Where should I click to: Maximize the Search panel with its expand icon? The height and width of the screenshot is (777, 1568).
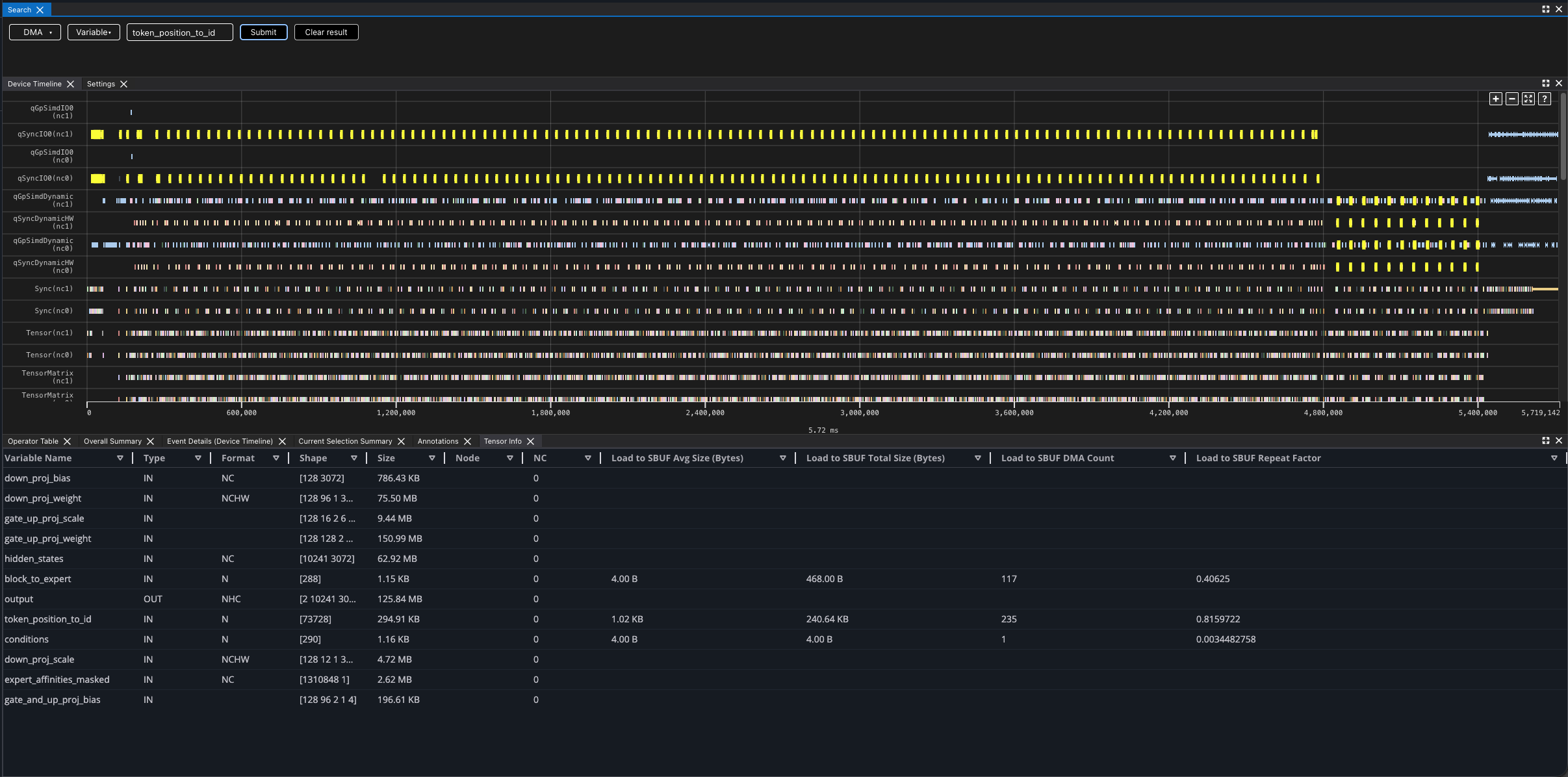(x=1546, y=9)
